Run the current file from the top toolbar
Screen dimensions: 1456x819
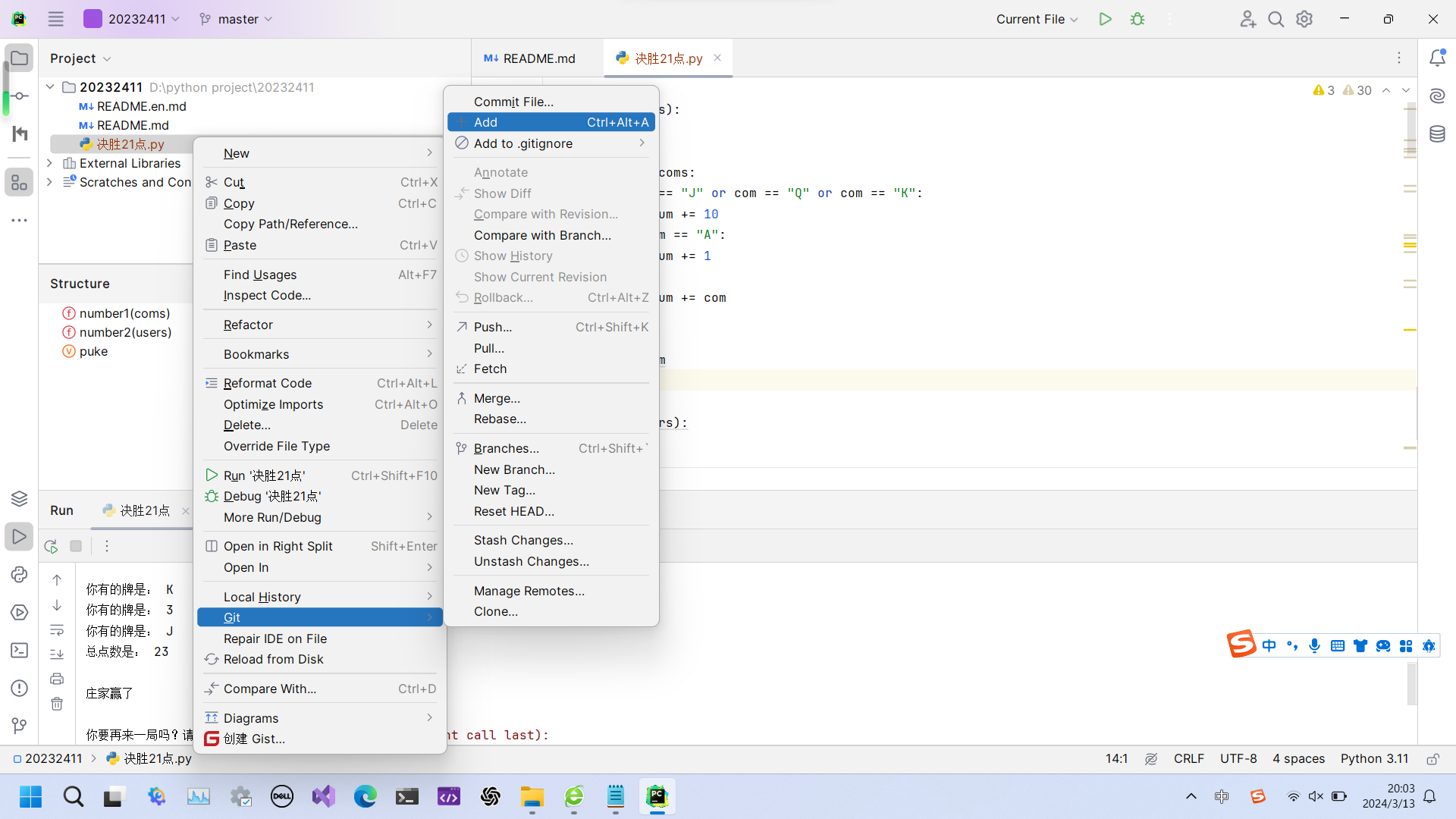(1105, 19)
